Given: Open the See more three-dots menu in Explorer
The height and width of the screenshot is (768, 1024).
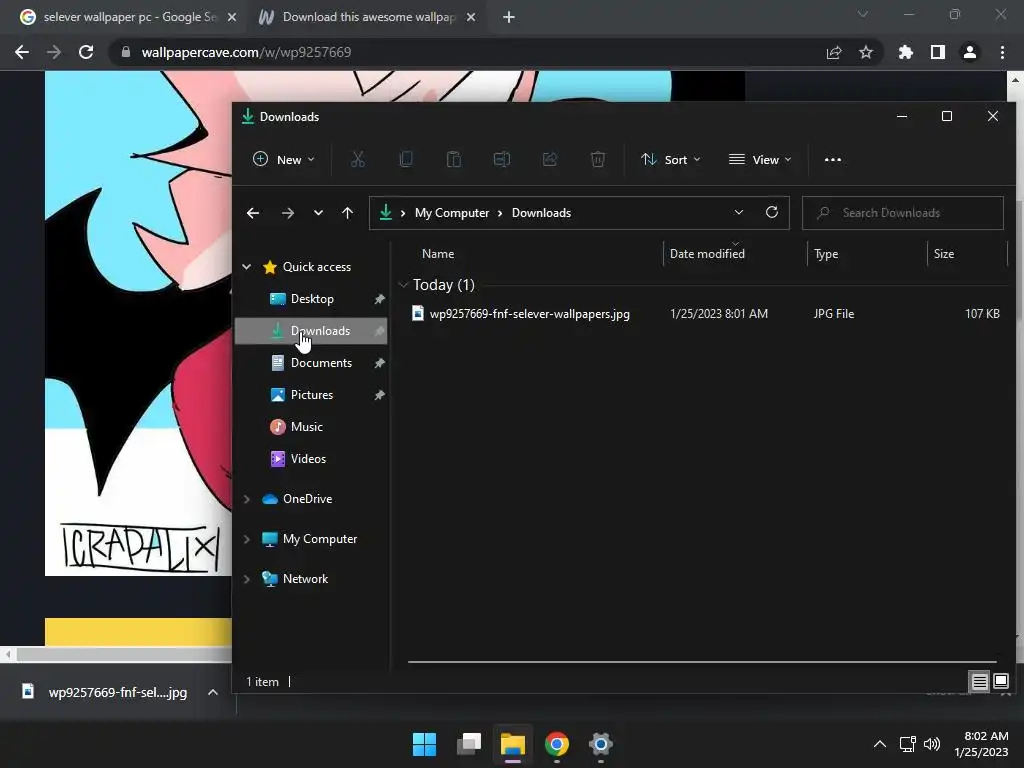Looking at the screenshot, I should (833, 159).
